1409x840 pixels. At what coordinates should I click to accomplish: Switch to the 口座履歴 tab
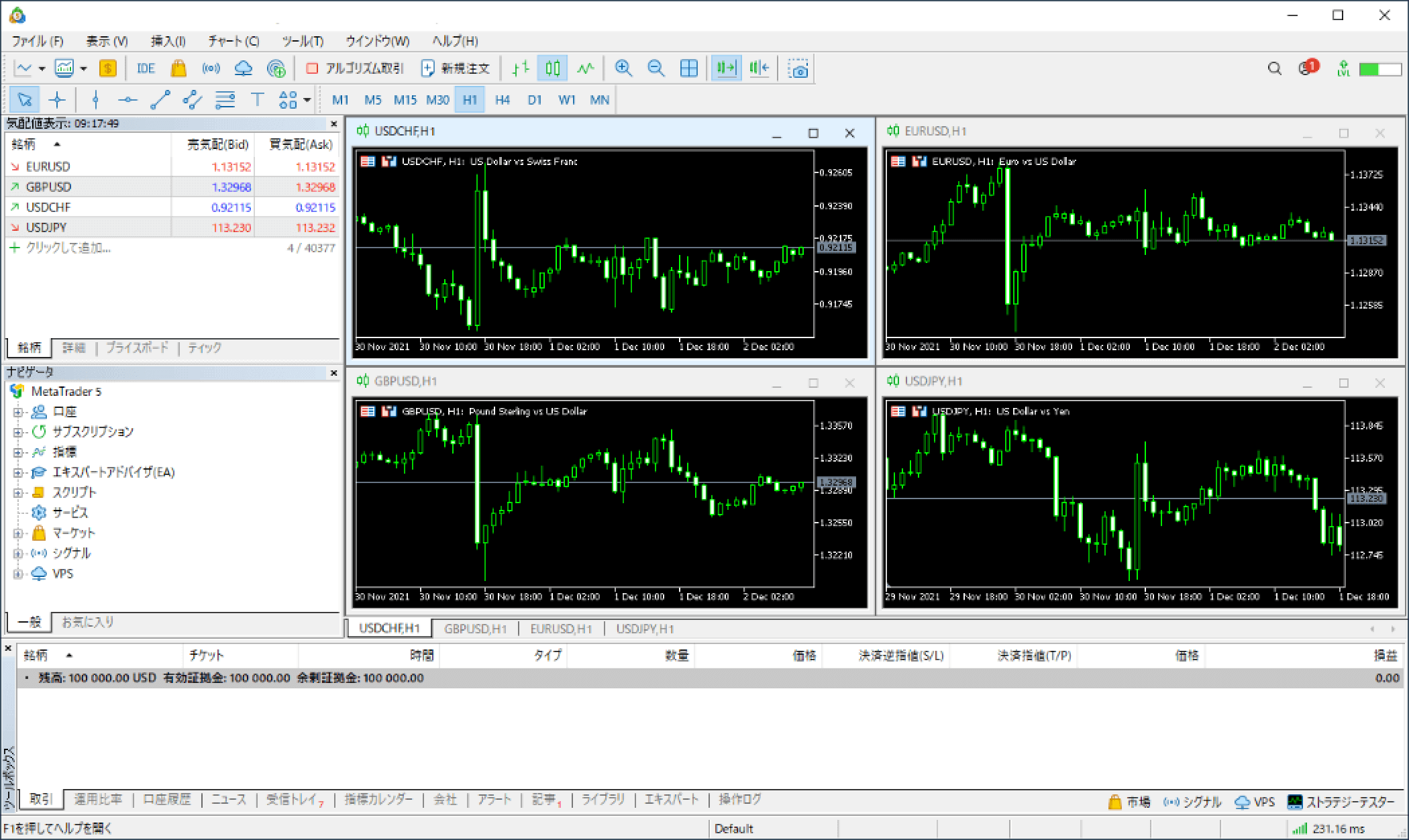[166, 800]
